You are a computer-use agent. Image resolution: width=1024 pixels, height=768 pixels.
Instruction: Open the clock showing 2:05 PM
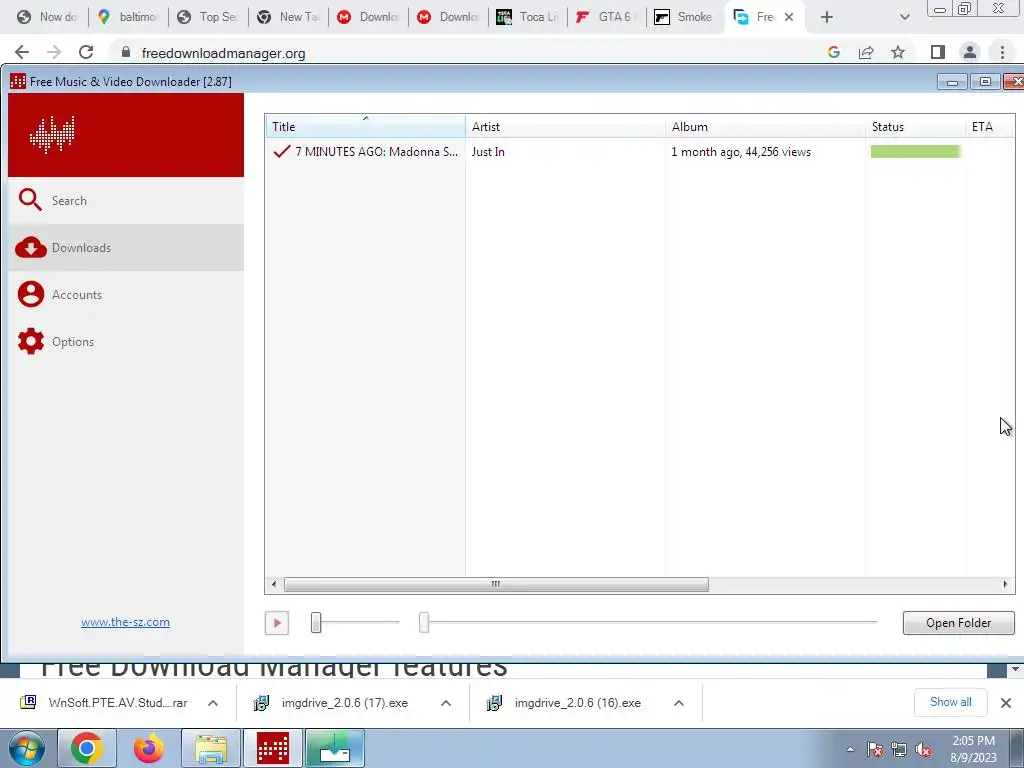pos(973,749)
